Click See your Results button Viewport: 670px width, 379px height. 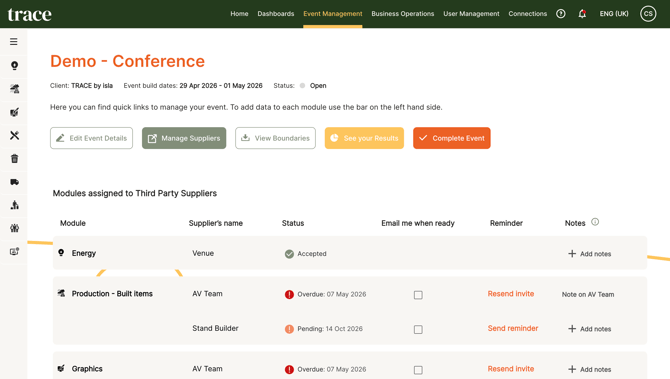coord(364,138)
